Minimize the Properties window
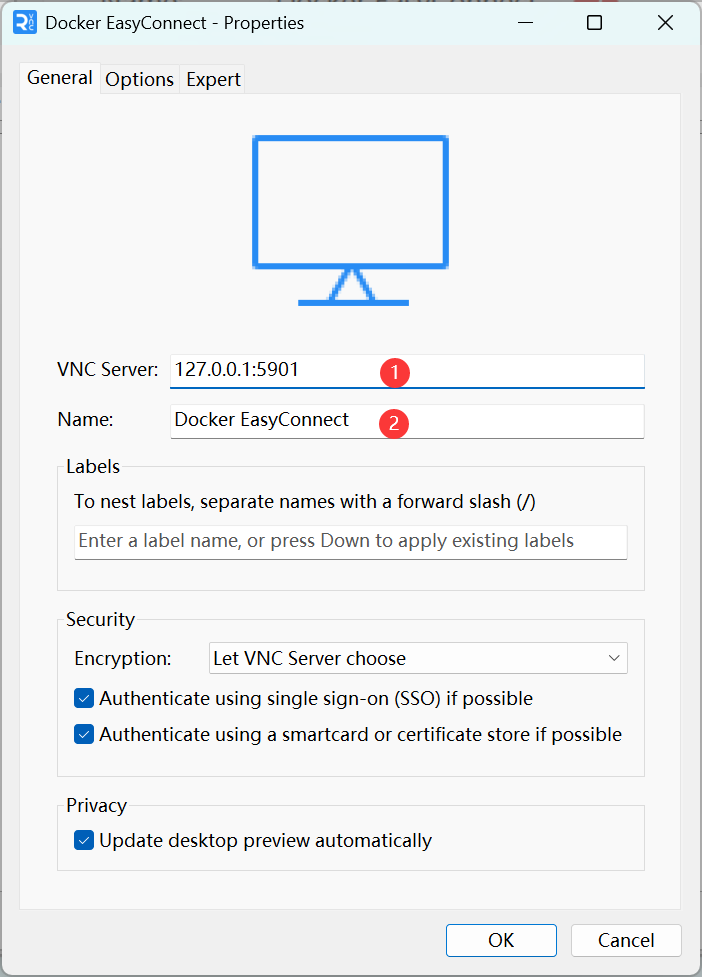Screen dimensions: 702x977 pyautogui.click(x=526, y=23)
